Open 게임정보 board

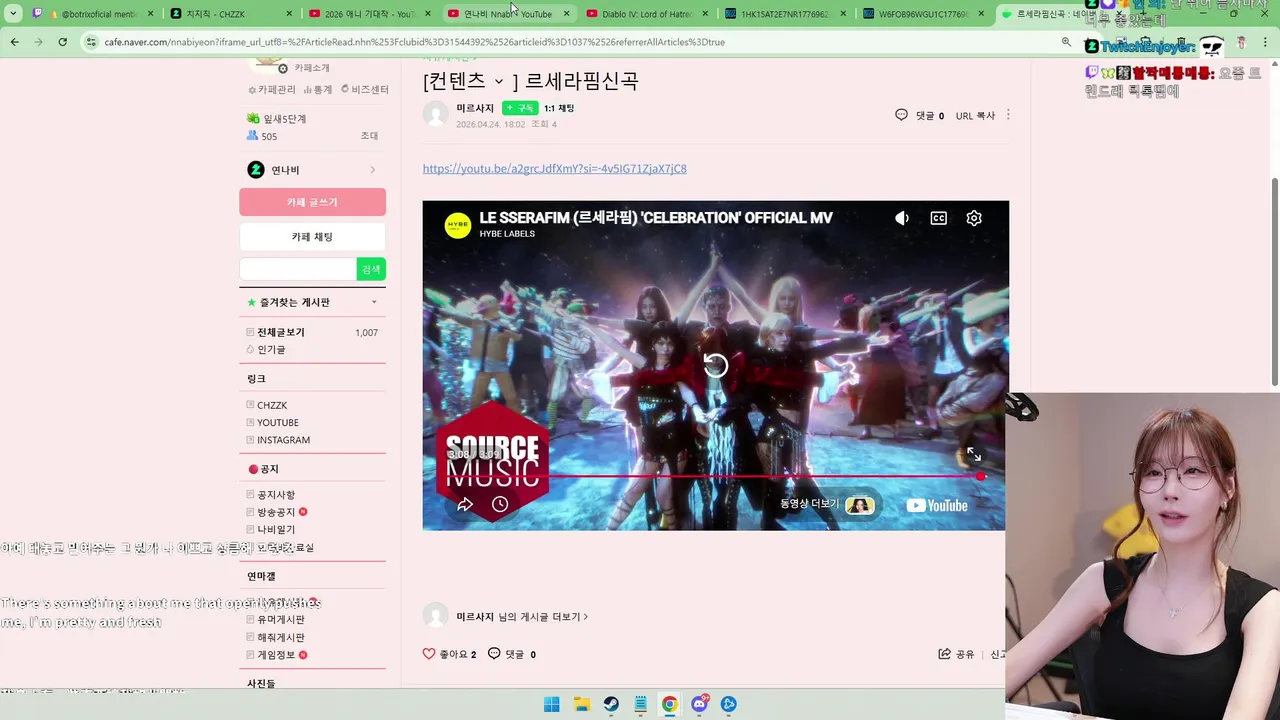[276, 655]
